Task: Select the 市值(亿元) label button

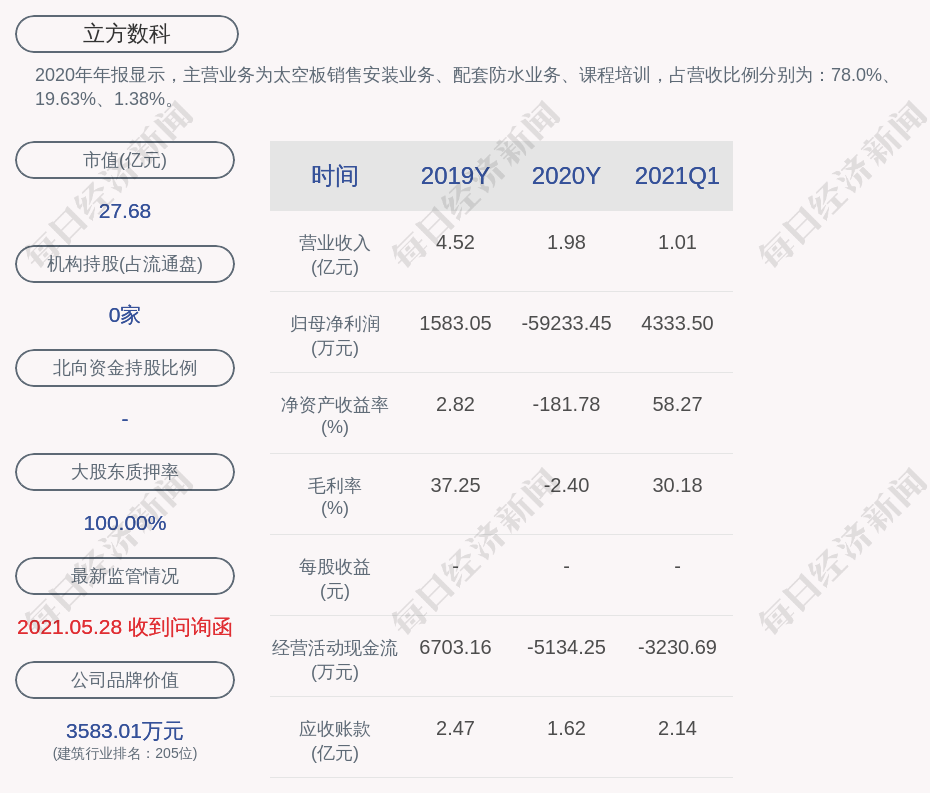Action: (125, 160)
